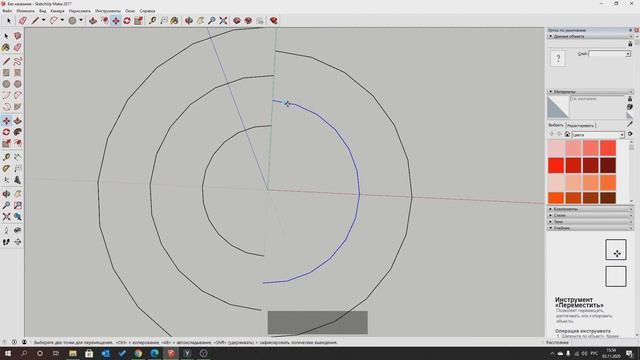Open the Справка menu
This screenshot has width=640, height=360.
click(x=147, y=11)
